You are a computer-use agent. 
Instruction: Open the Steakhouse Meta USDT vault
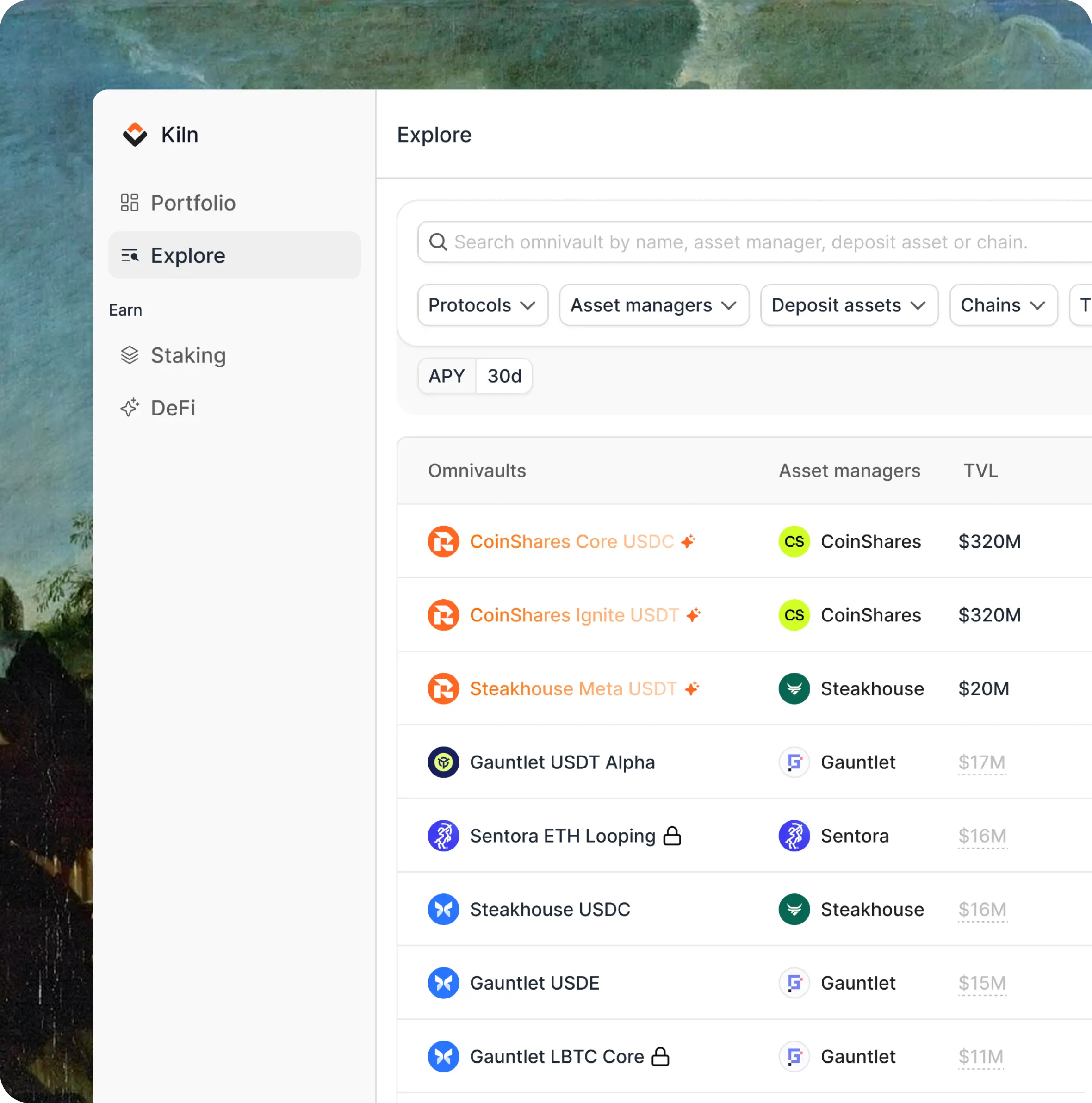pos(573,688)
